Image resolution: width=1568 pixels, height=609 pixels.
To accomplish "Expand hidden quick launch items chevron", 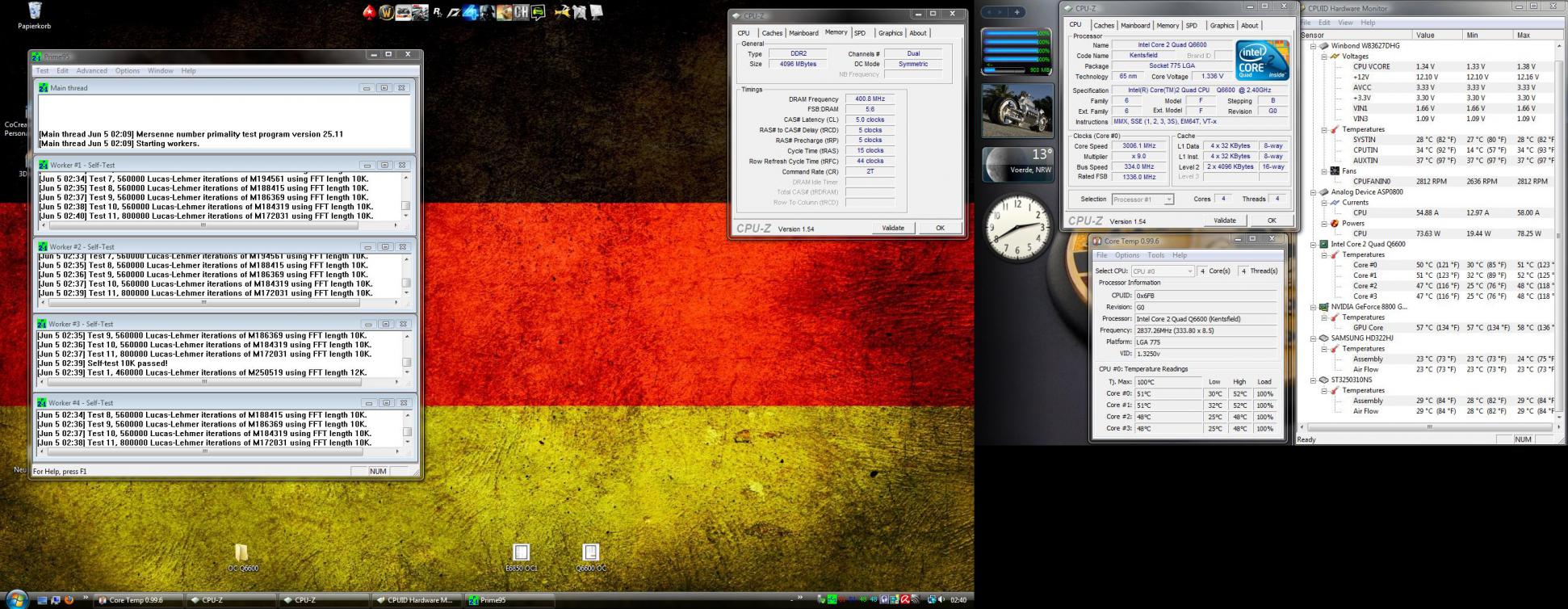I will [86, 598].
